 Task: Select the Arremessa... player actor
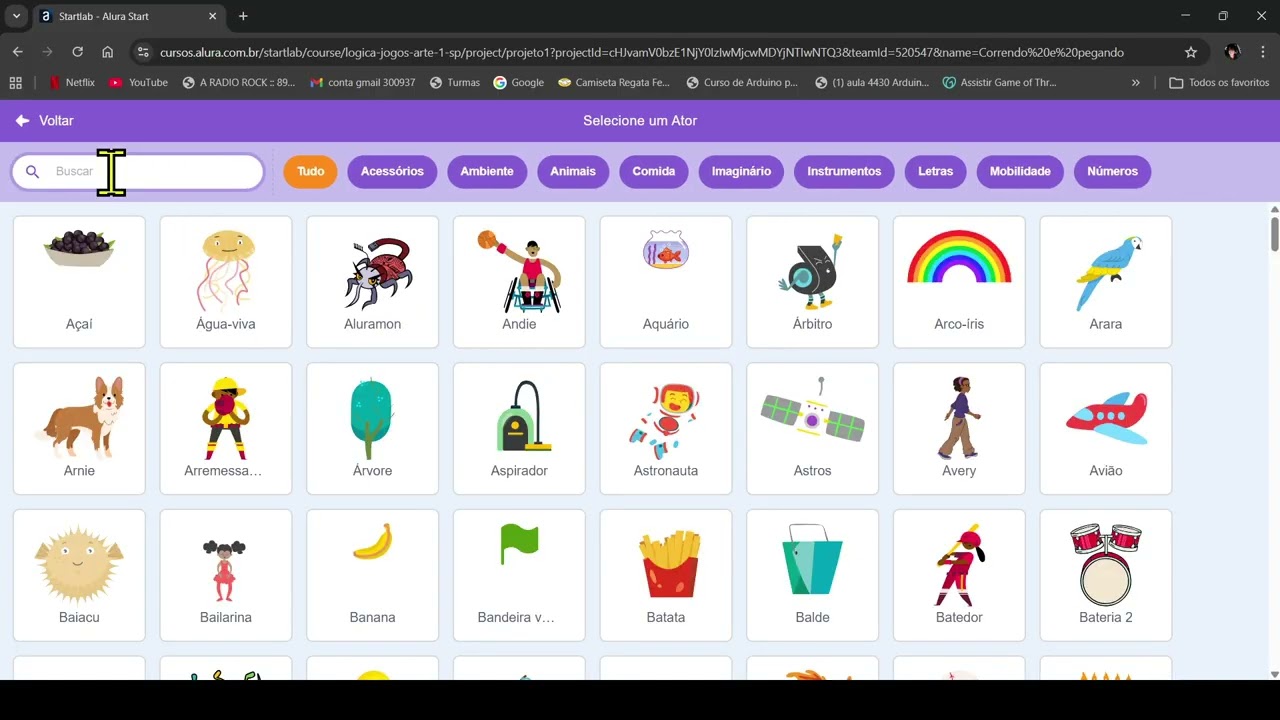[226, 429]
